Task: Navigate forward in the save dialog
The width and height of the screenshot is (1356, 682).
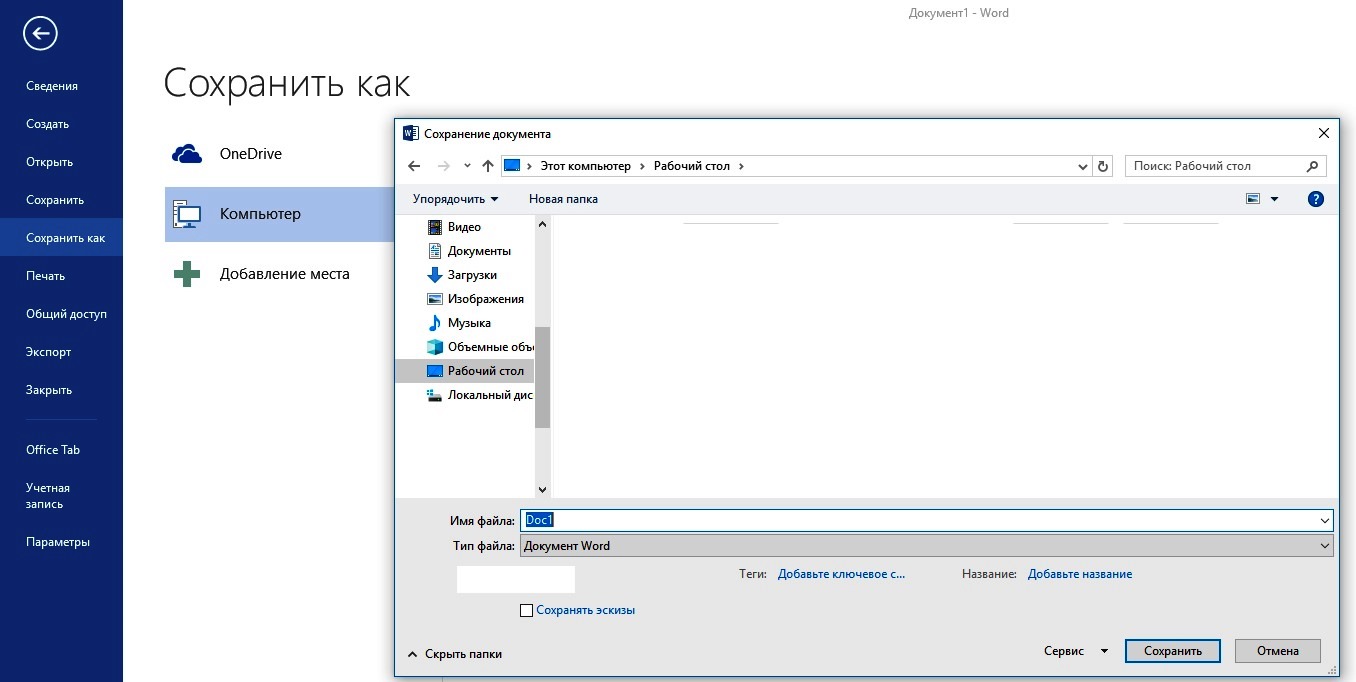Action: click(x=444, y=166)
